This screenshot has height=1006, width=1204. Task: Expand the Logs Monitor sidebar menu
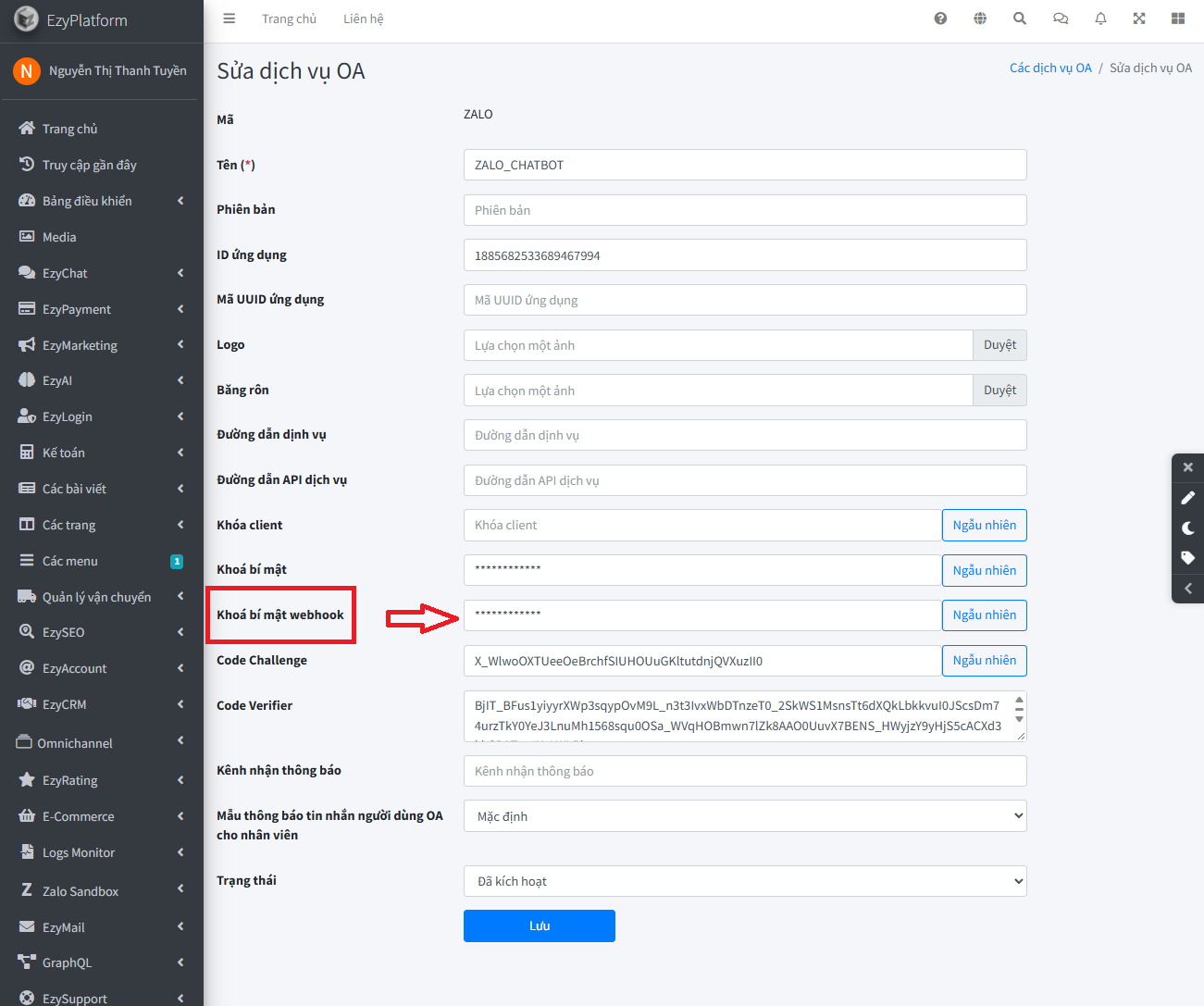click(102, 852)
